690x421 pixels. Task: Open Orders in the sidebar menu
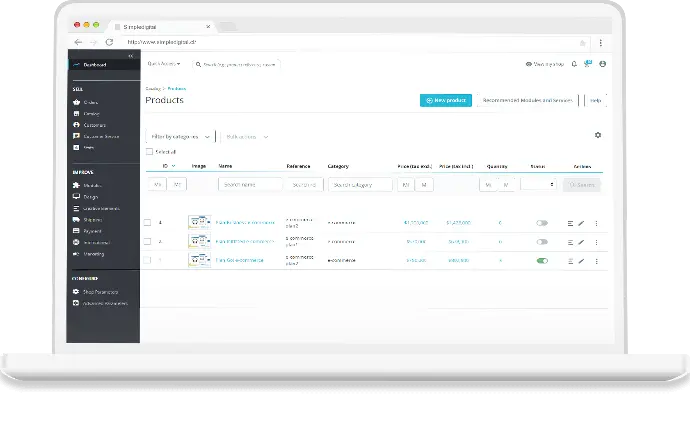tap(90, 102)
